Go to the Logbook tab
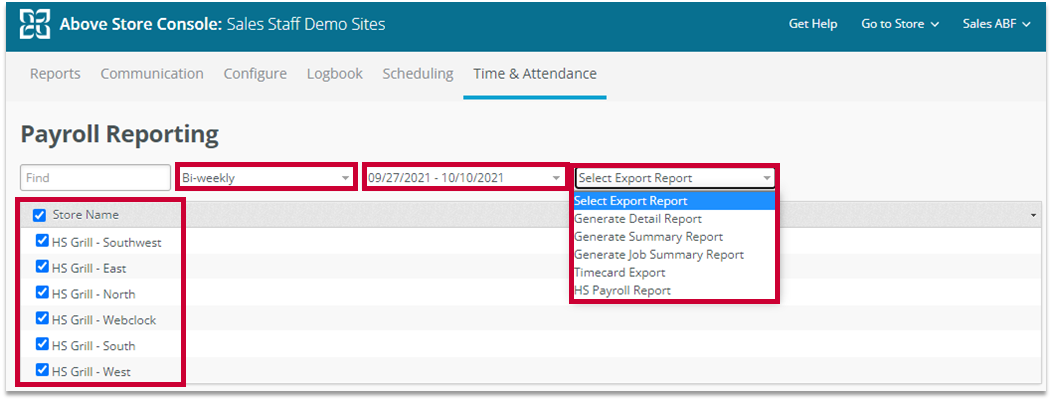 [334, 74]
